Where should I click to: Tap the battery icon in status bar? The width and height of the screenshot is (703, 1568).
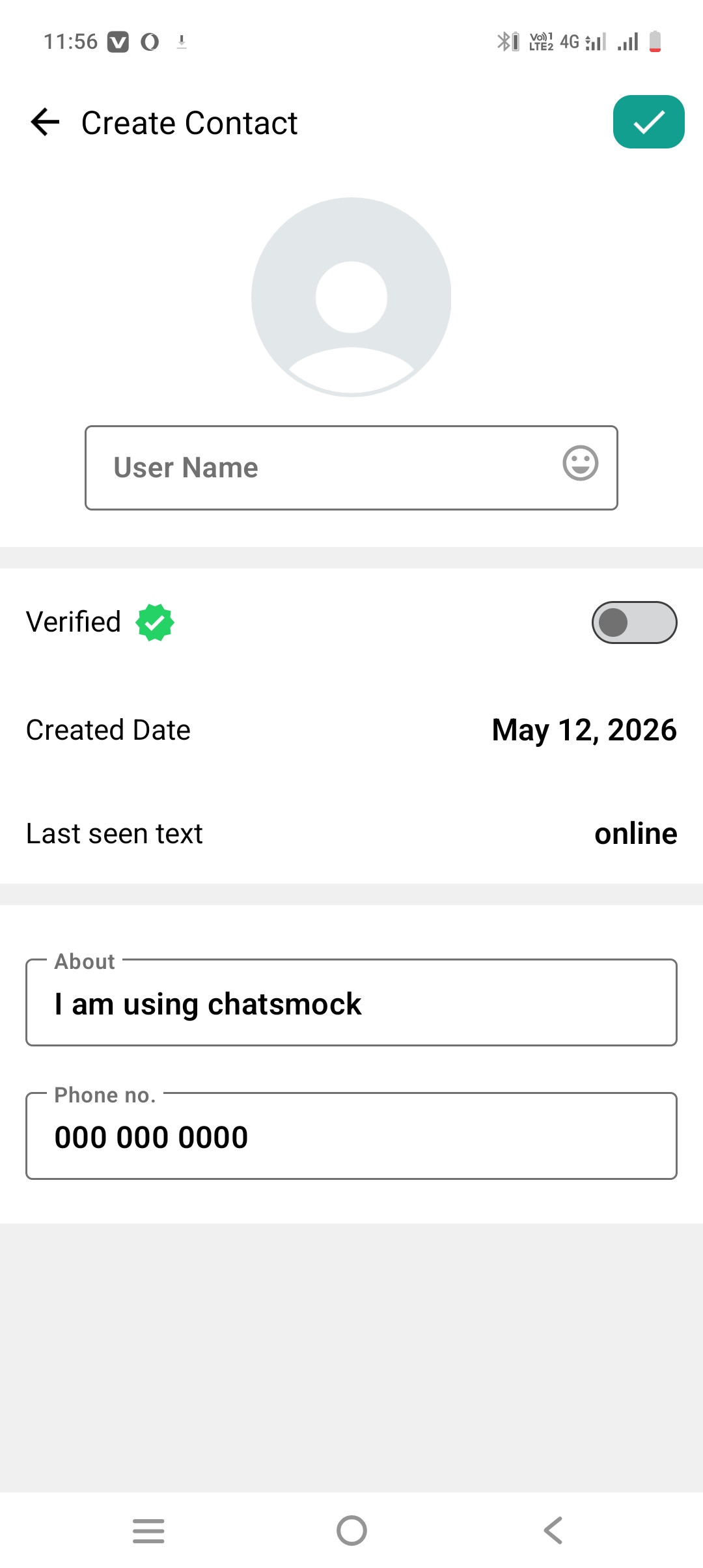tap(655, 42)
